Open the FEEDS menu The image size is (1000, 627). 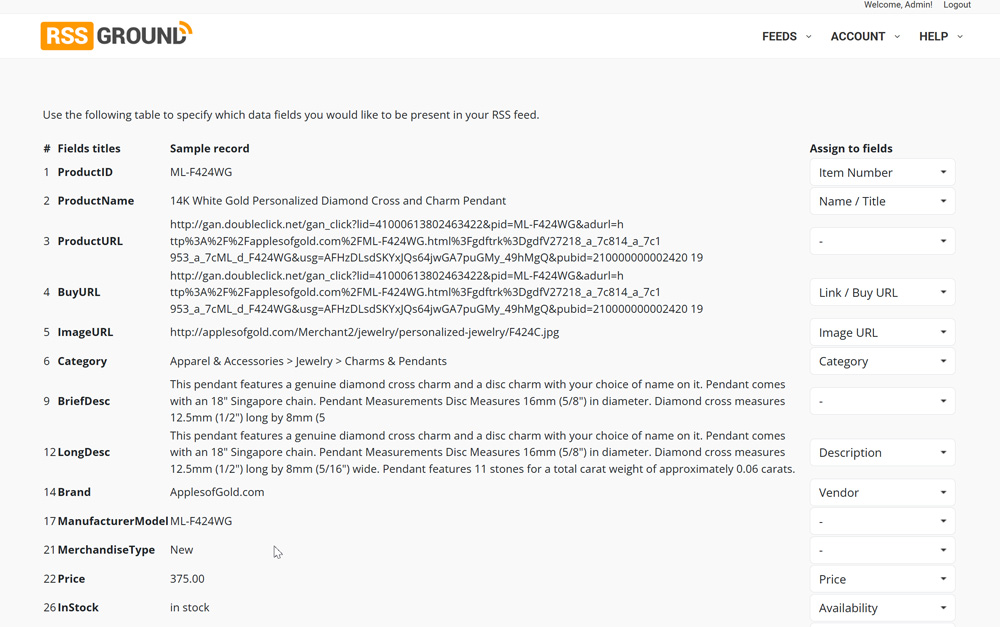click(786, 36)
